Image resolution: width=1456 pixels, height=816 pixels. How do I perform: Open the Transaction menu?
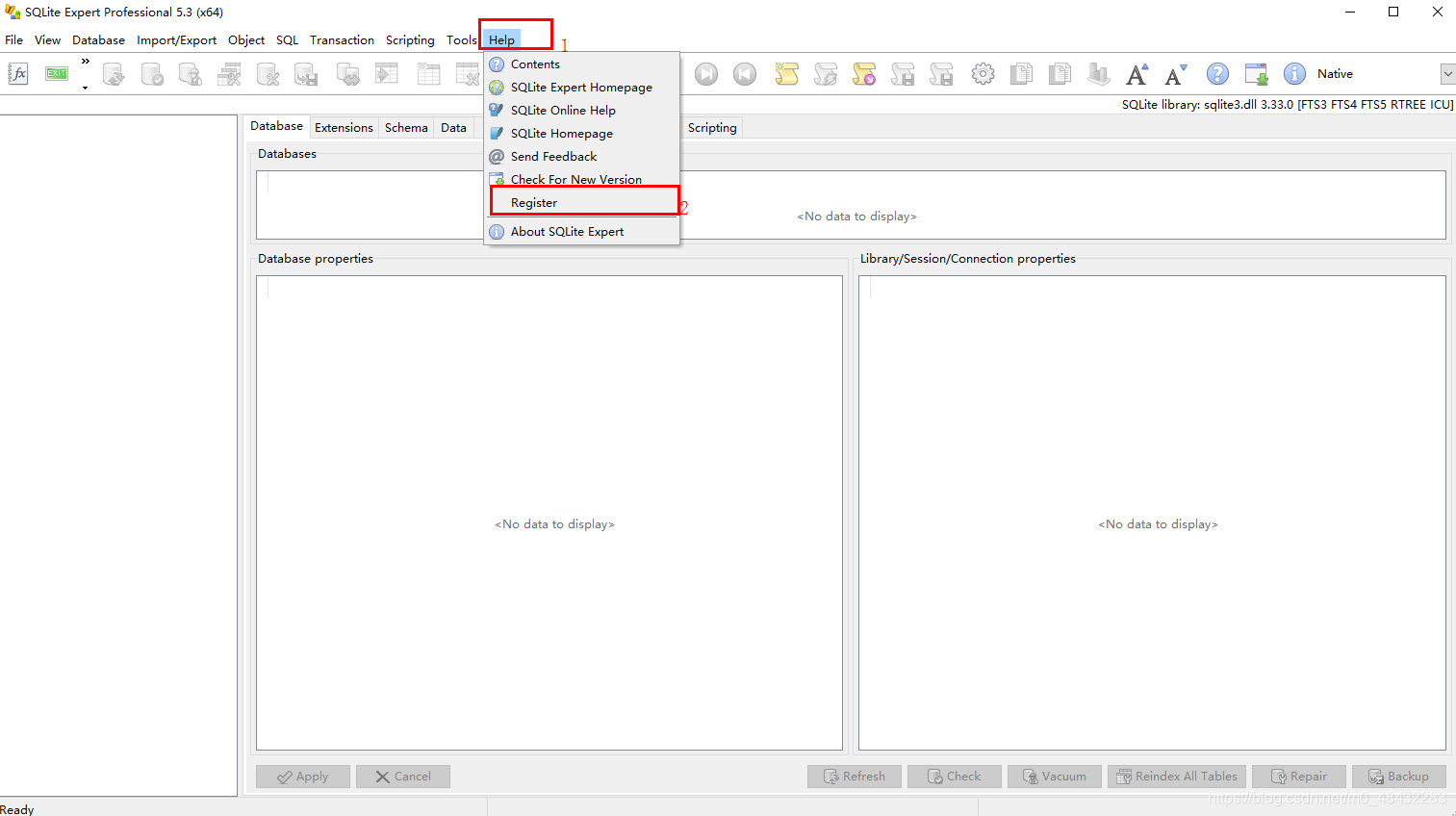coord(342,40)
